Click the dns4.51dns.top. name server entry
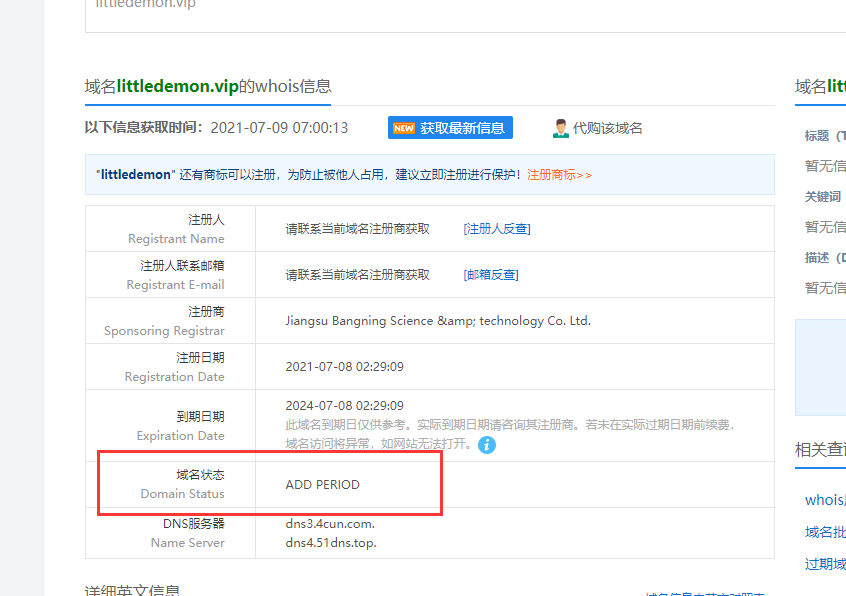The width and height of the screenshot is (846, 596). pos(331,543)
